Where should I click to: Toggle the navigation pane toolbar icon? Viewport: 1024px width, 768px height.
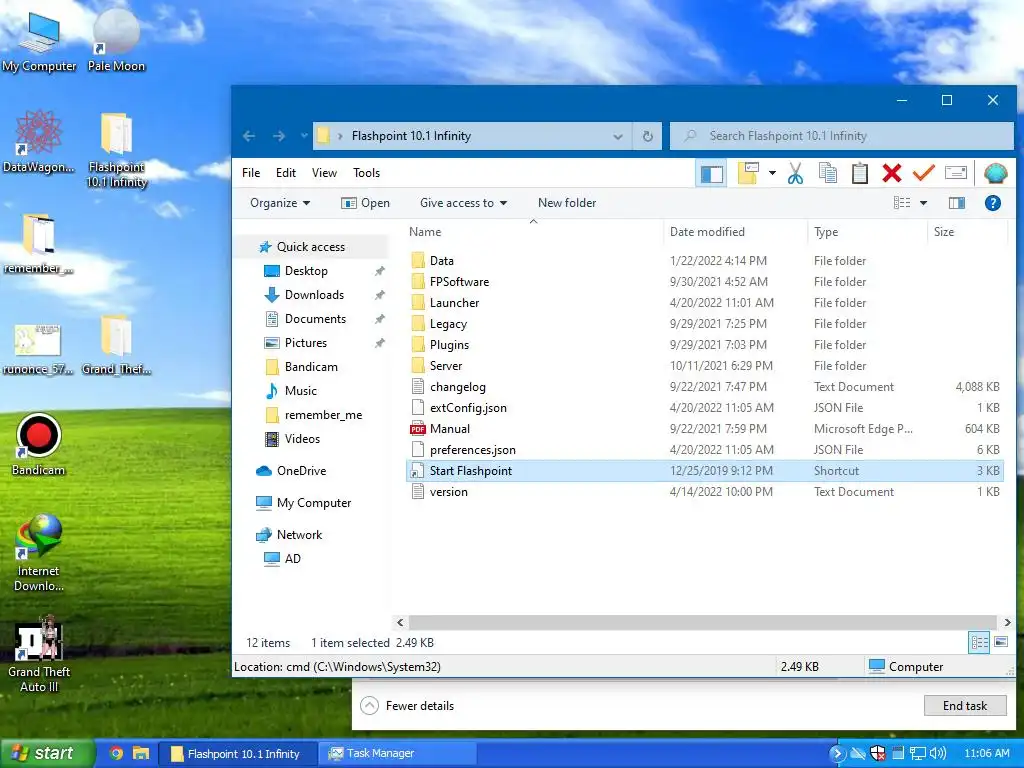tap(712, 174)
